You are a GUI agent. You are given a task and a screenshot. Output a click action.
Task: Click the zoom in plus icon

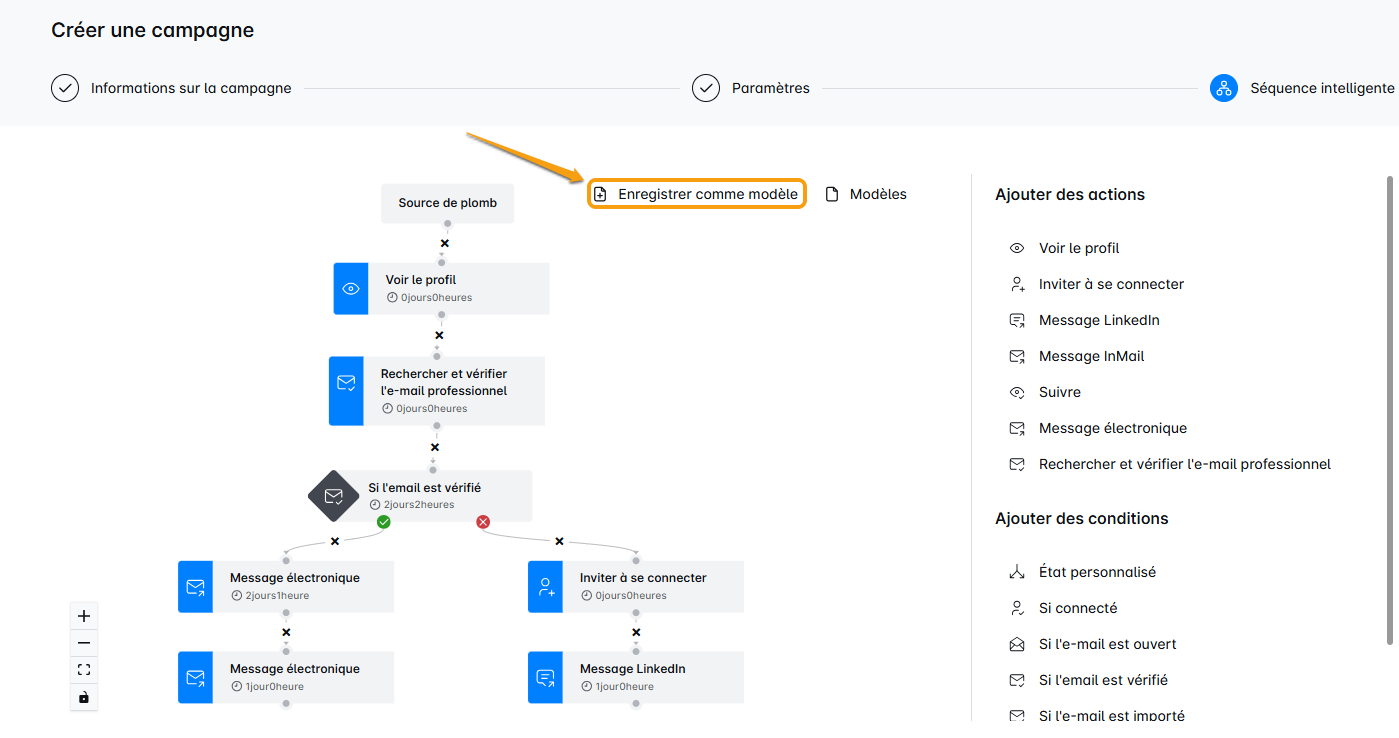[84, 616]
